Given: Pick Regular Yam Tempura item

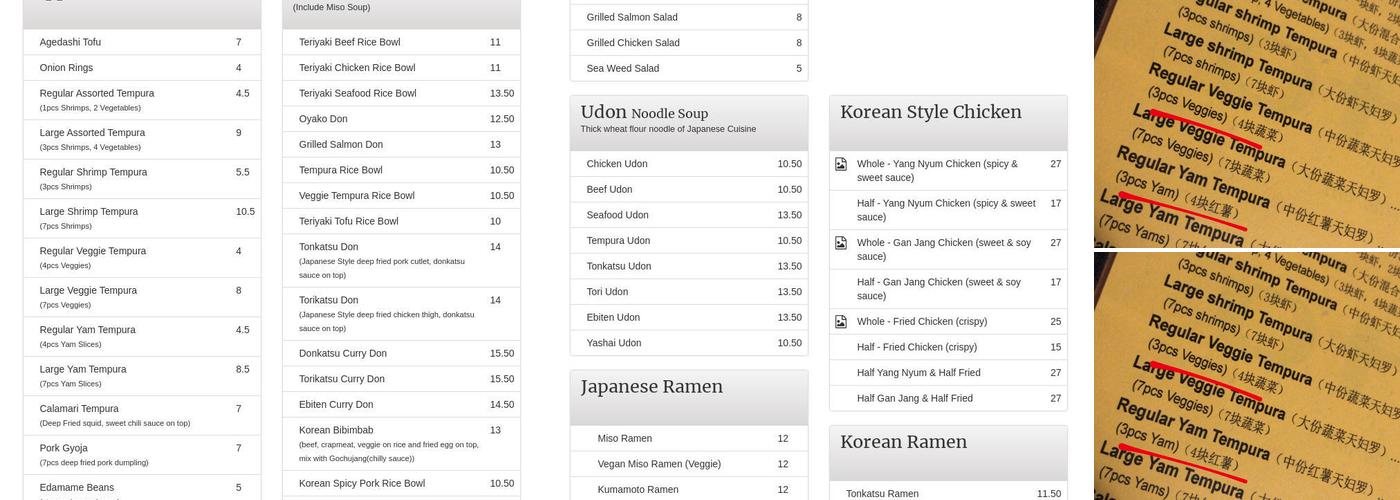Looking at the screenshot, I should tap(142, 336).
